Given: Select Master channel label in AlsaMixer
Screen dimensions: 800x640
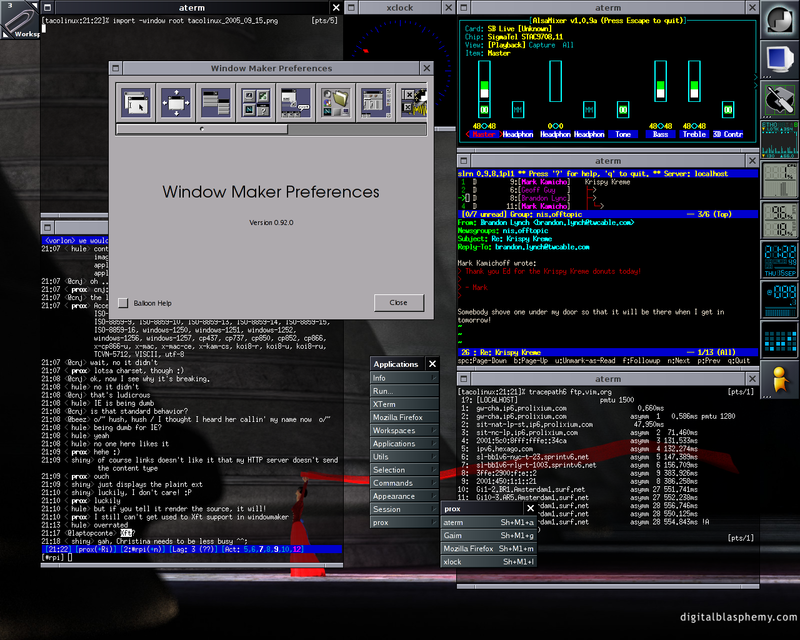Looking at the screenshot, I should coord(483,134).
